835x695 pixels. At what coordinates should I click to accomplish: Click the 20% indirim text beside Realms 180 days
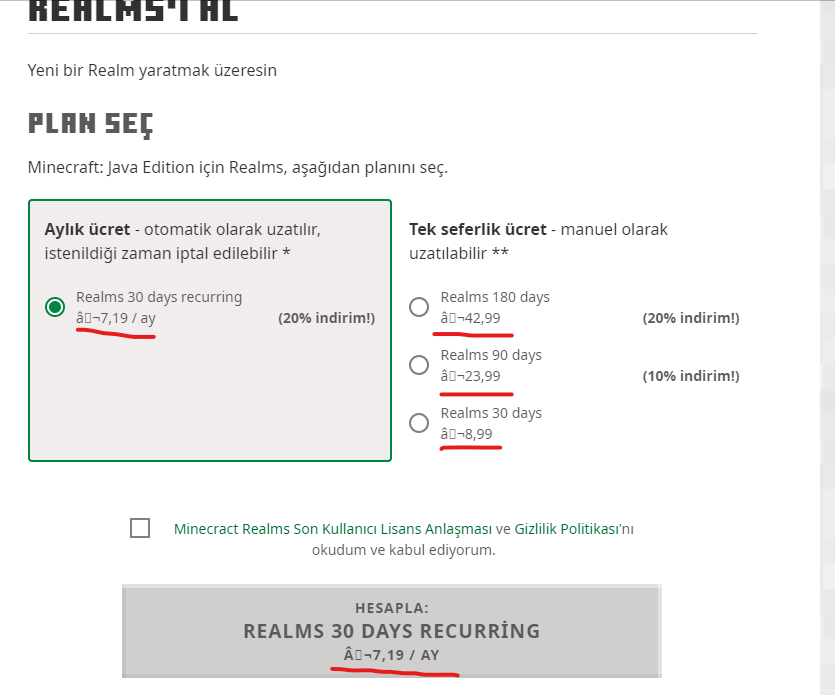690,318
